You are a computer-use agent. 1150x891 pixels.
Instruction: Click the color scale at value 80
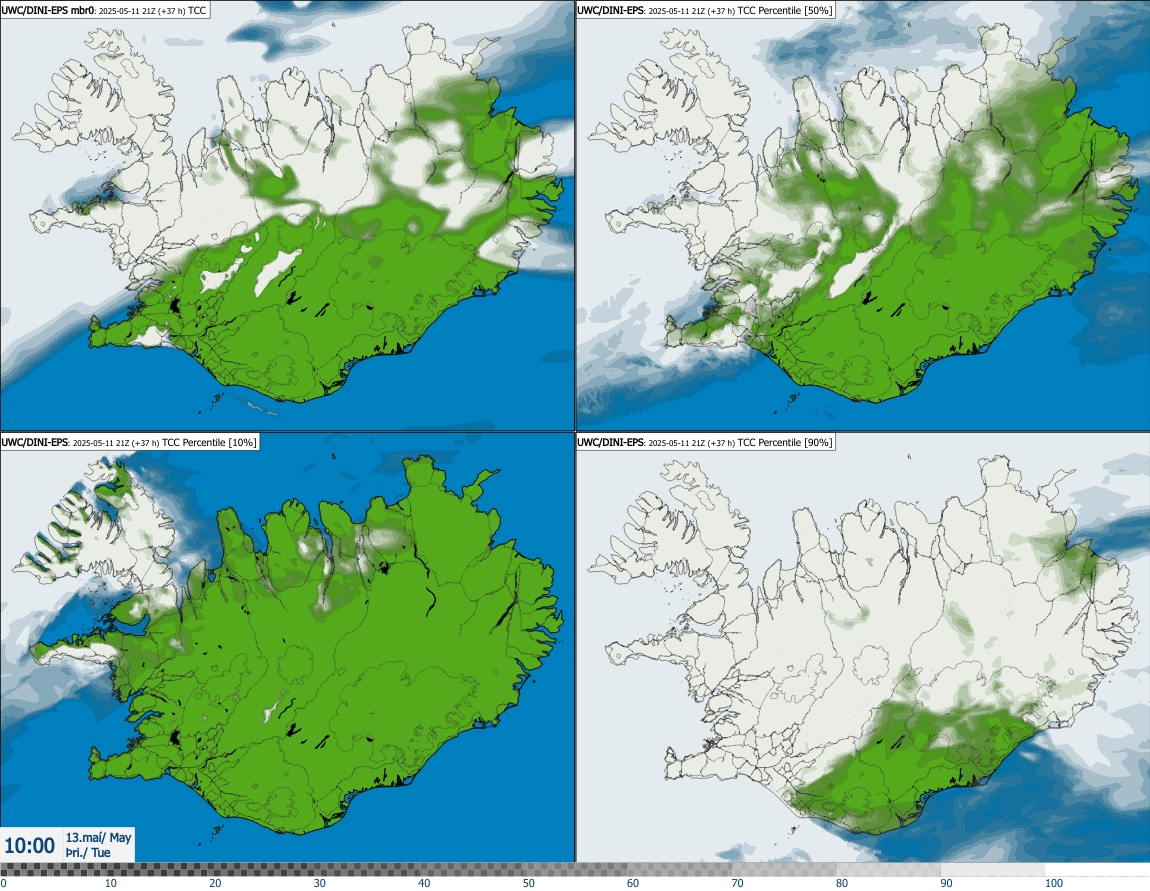click(x=842, y=883)
